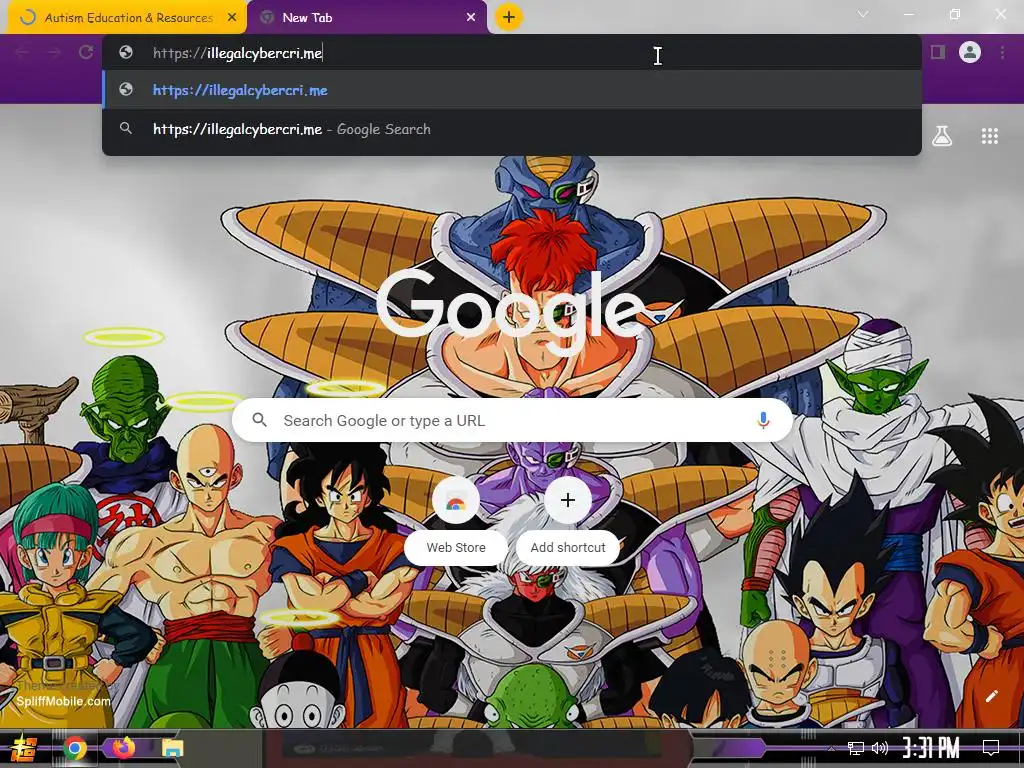
Task: Click the Chrome icon in the taskbar
Action: [74, 748]
